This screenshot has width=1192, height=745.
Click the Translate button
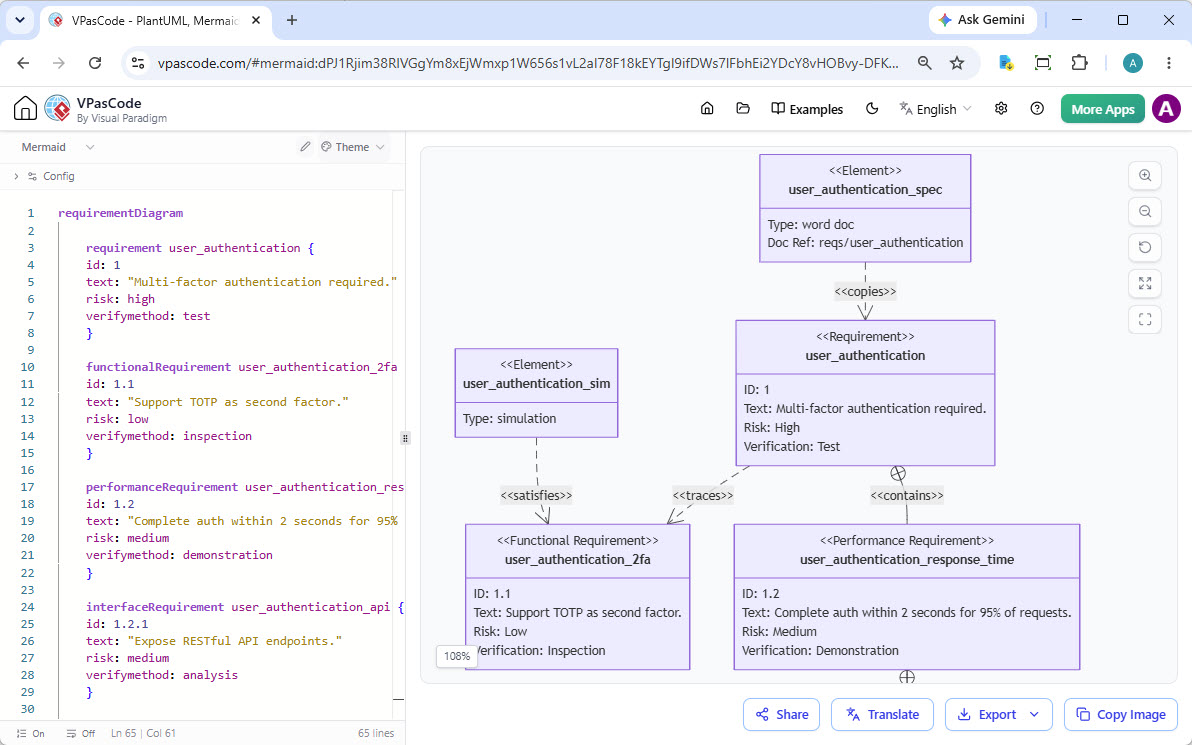pos(882,714)
